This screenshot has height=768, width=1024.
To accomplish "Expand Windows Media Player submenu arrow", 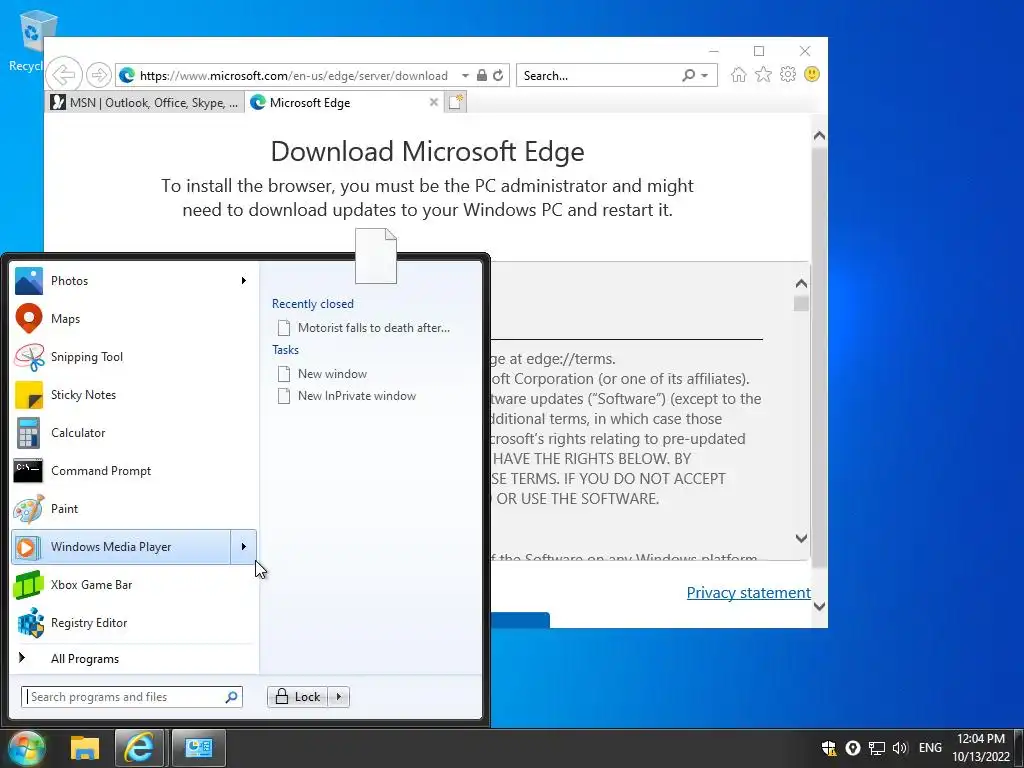I will pyautogui.click(x=244, y=547).
